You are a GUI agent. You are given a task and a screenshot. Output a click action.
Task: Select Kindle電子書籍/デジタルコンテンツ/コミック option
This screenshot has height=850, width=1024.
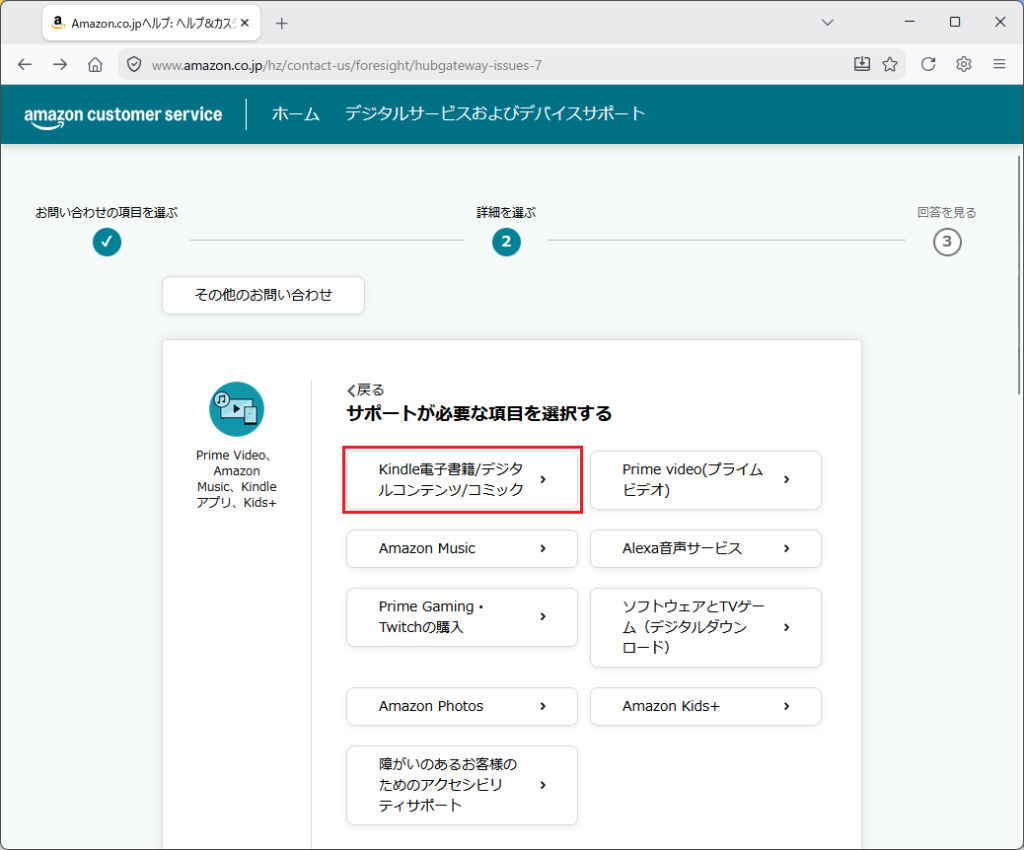click(462, 480)
